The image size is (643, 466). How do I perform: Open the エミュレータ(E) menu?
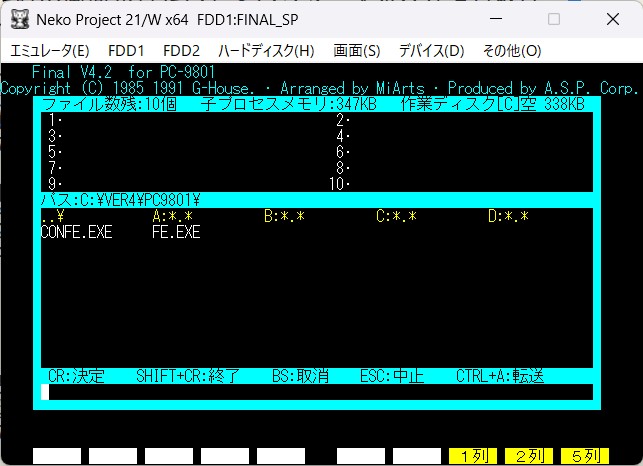[49, 50]
